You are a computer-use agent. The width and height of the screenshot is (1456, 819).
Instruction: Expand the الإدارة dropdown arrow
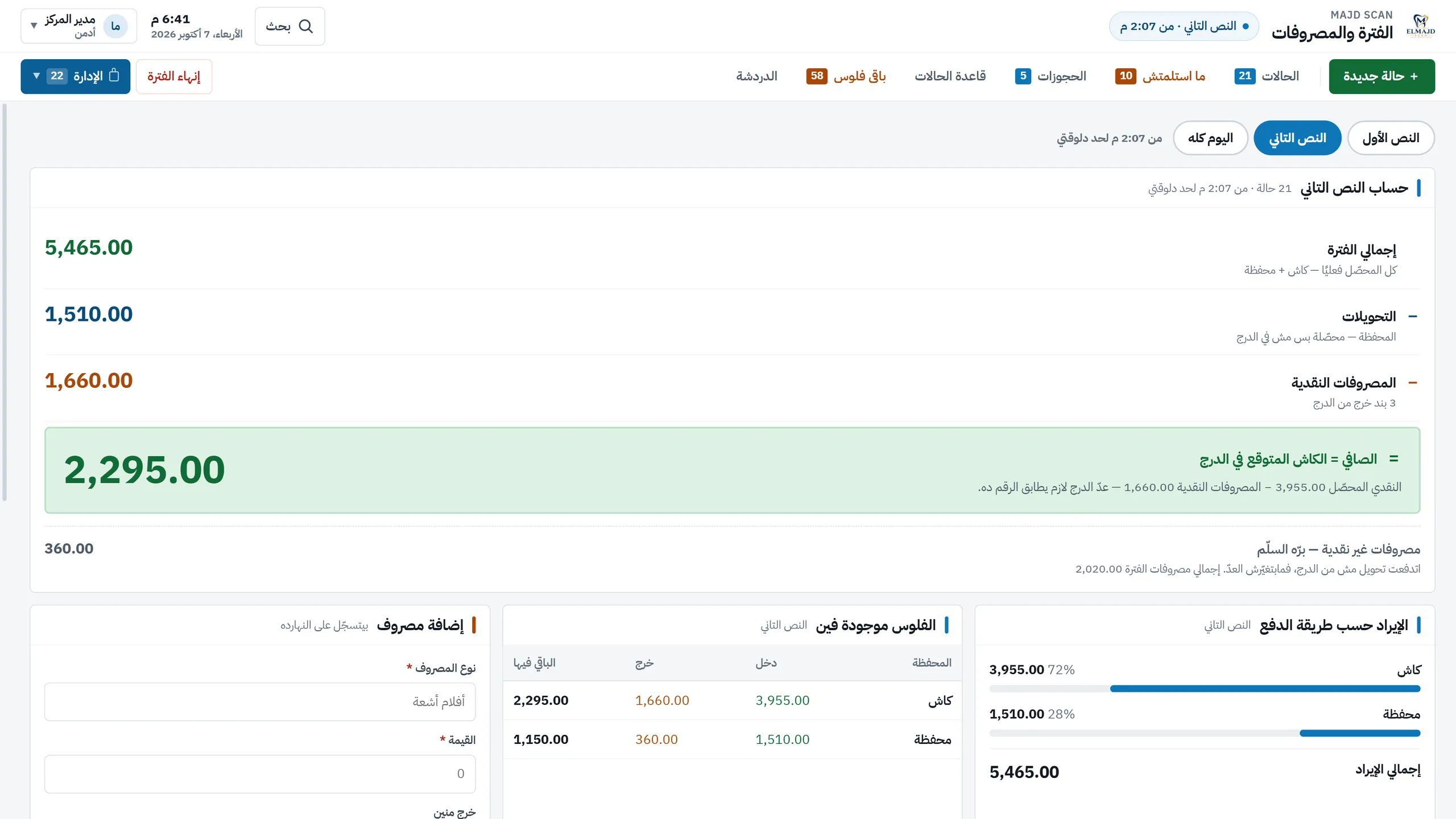click(x=36, y=76)
